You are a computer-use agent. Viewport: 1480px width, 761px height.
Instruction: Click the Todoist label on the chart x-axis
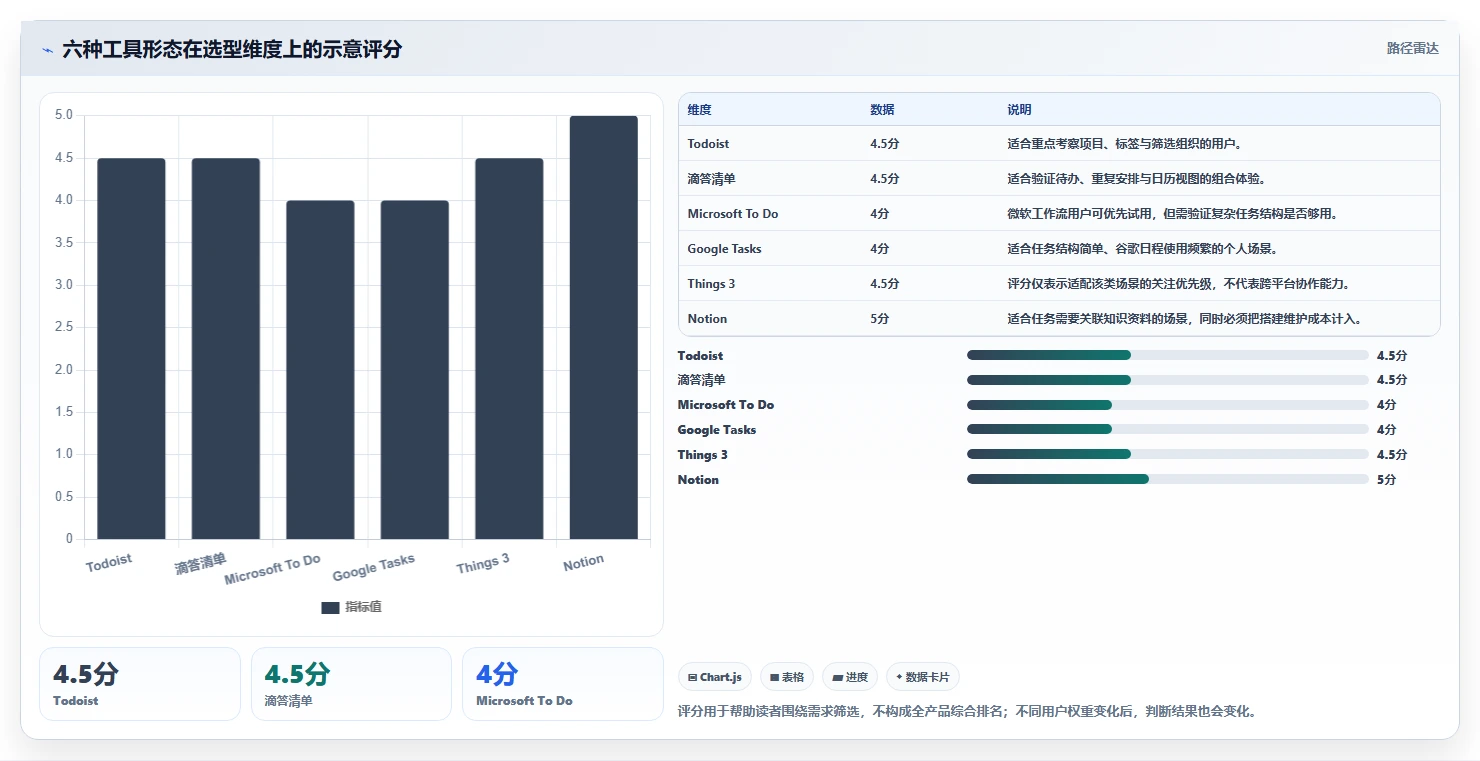[x=109, y=563]
